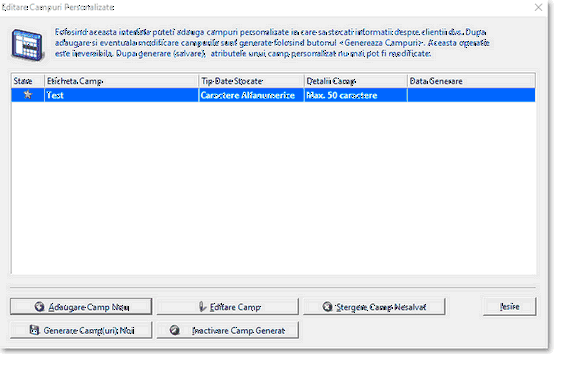Click the round icon on Inactivare Camp Generat
This screenshot has height=365, width=574.
point(175,330)
